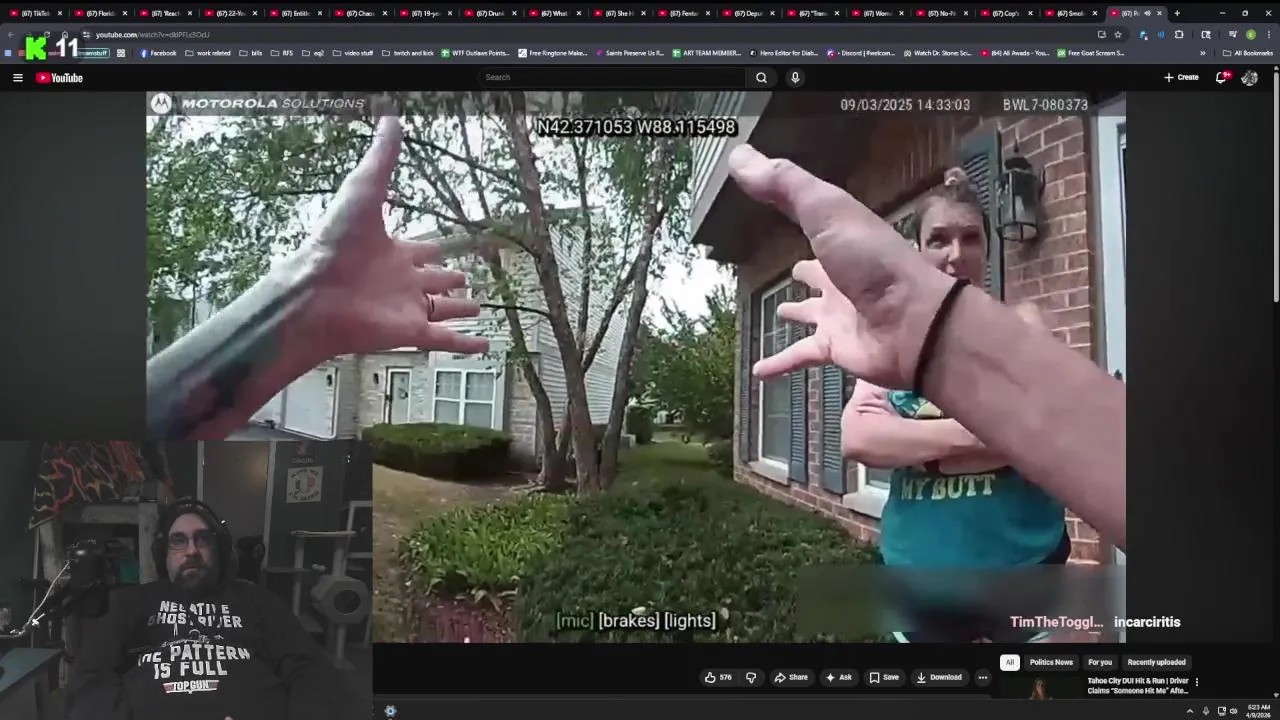The width and height of the screenshot is (1280, 720).
Task: Open the Free Ringtone Maker bookmark
Action: [553, 53]
